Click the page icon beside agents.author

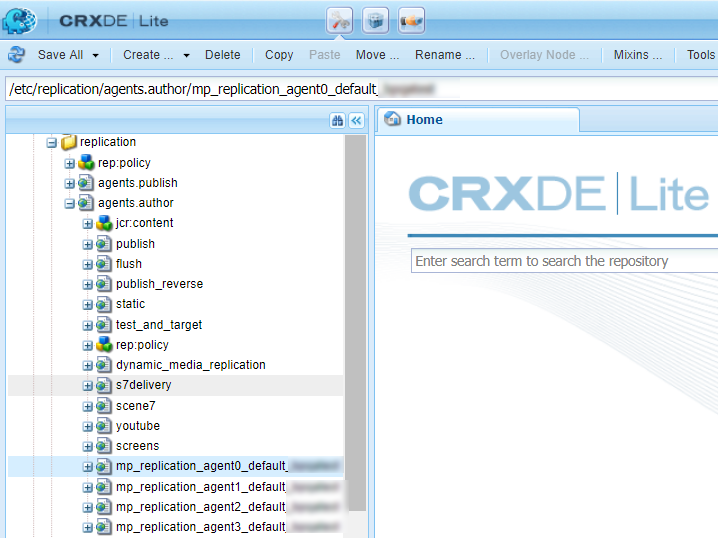pos(86,203)
